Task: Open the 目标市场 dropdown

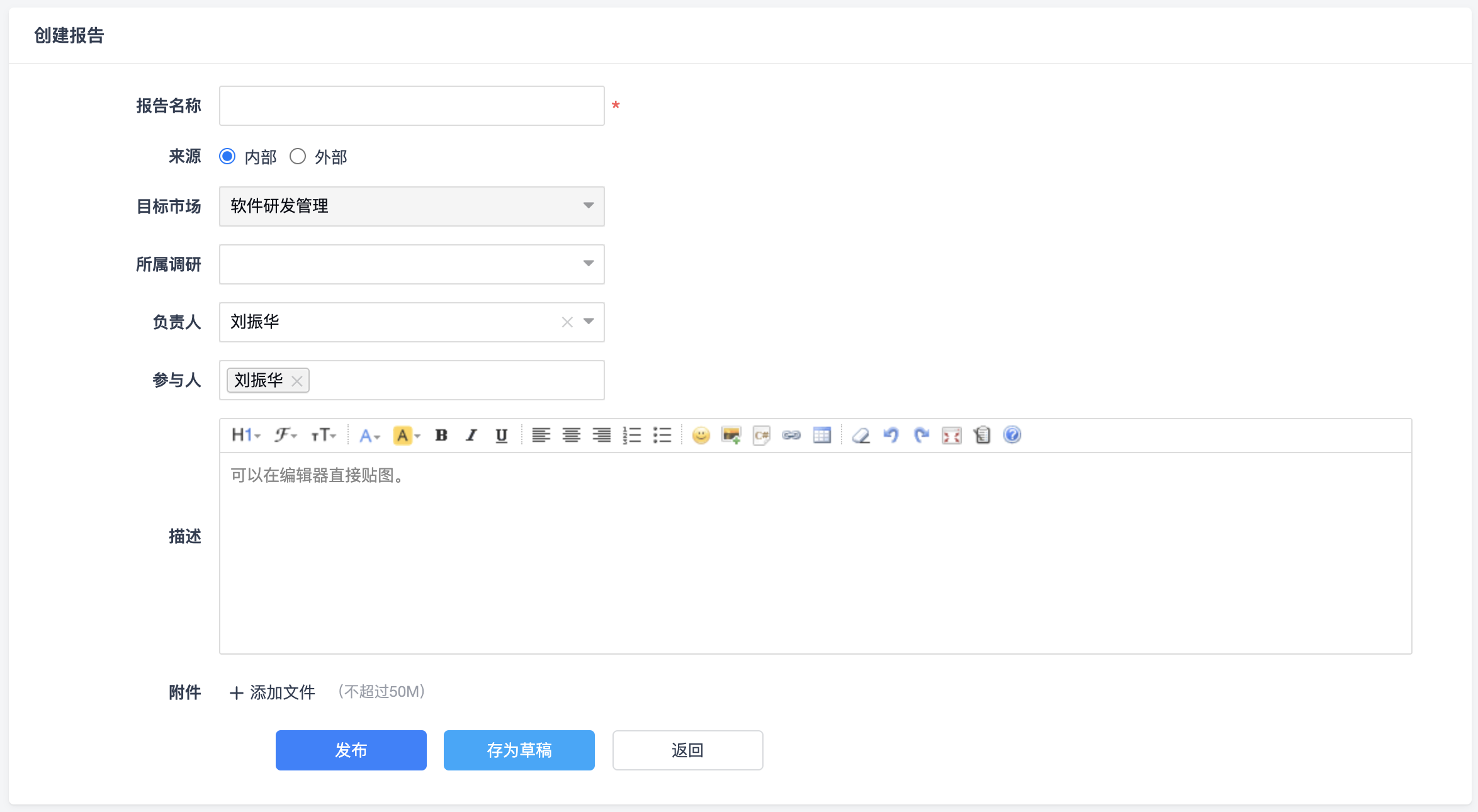Action: (x=588, y=206)
